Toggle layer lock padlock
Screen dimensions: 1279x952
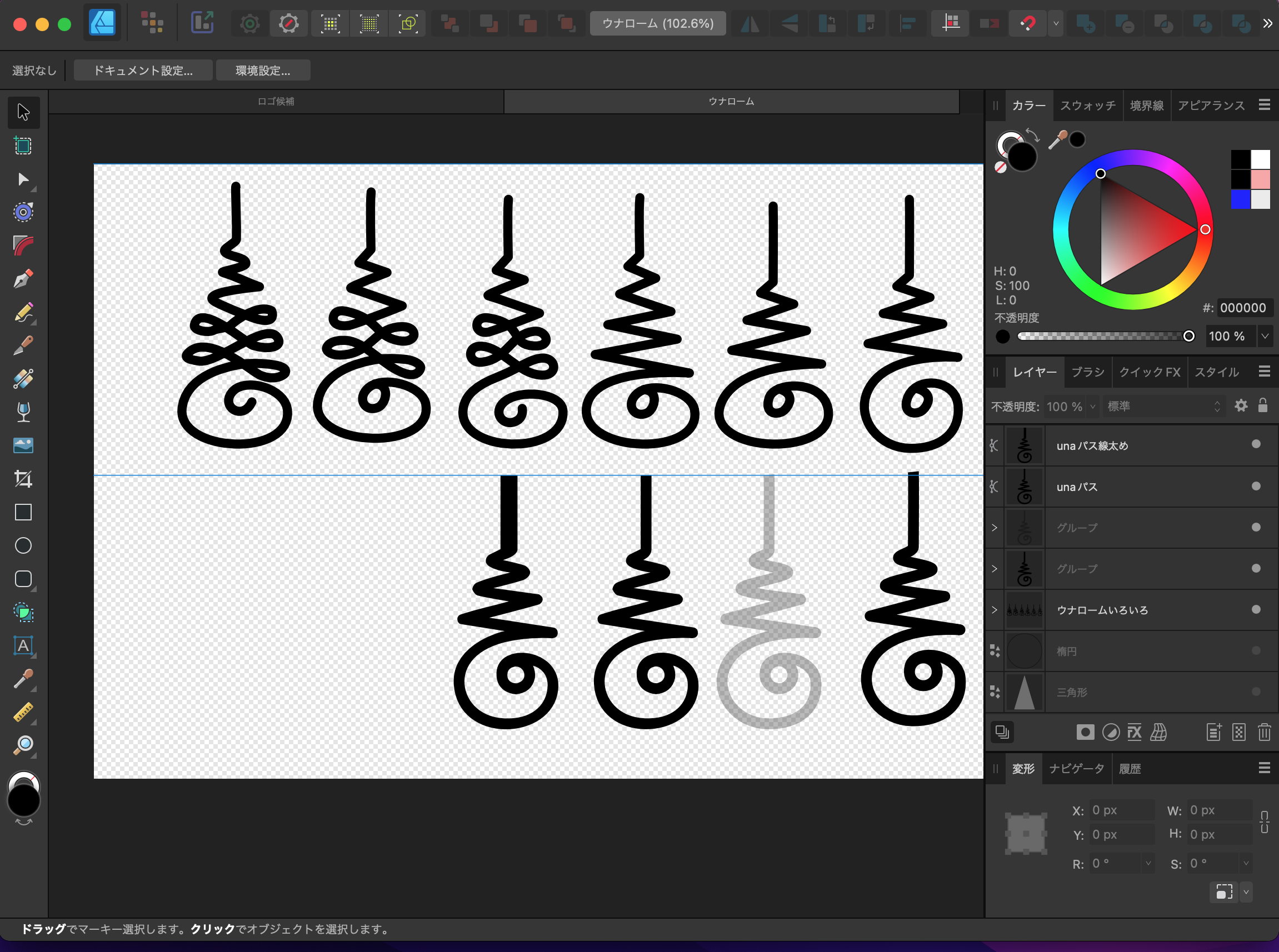[x=1262, y=405]
